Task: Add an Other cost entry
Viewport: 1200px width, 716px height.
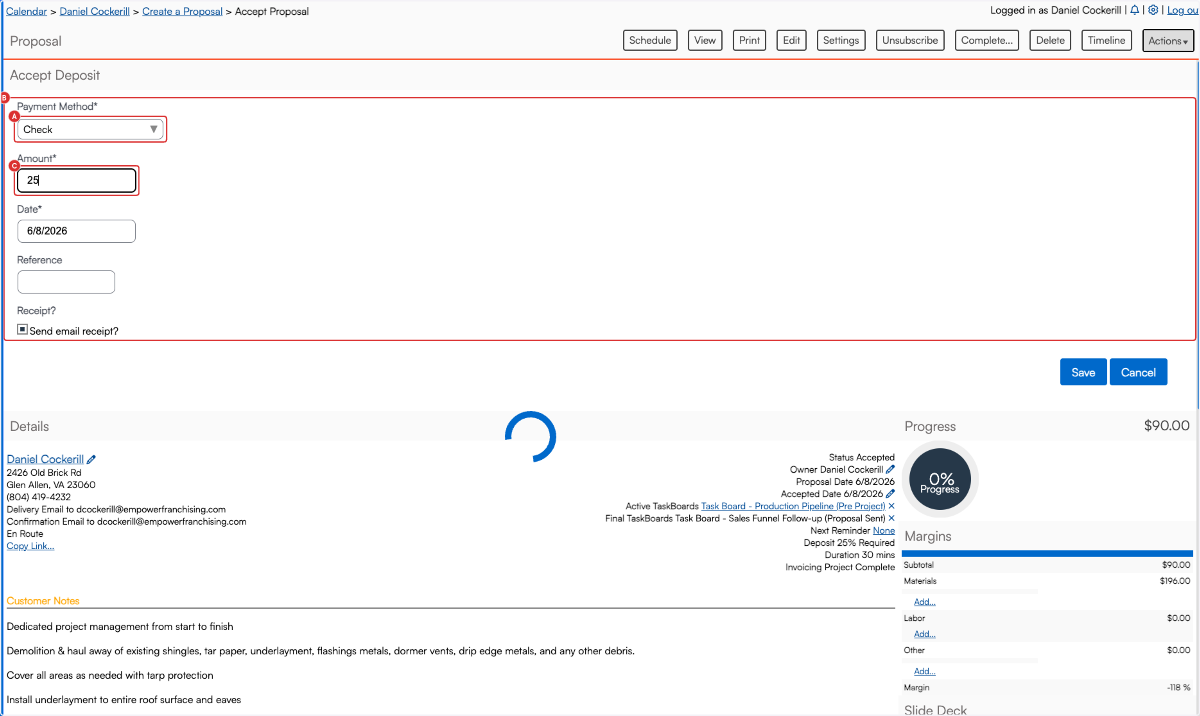Action: click(x=925, y=671)
